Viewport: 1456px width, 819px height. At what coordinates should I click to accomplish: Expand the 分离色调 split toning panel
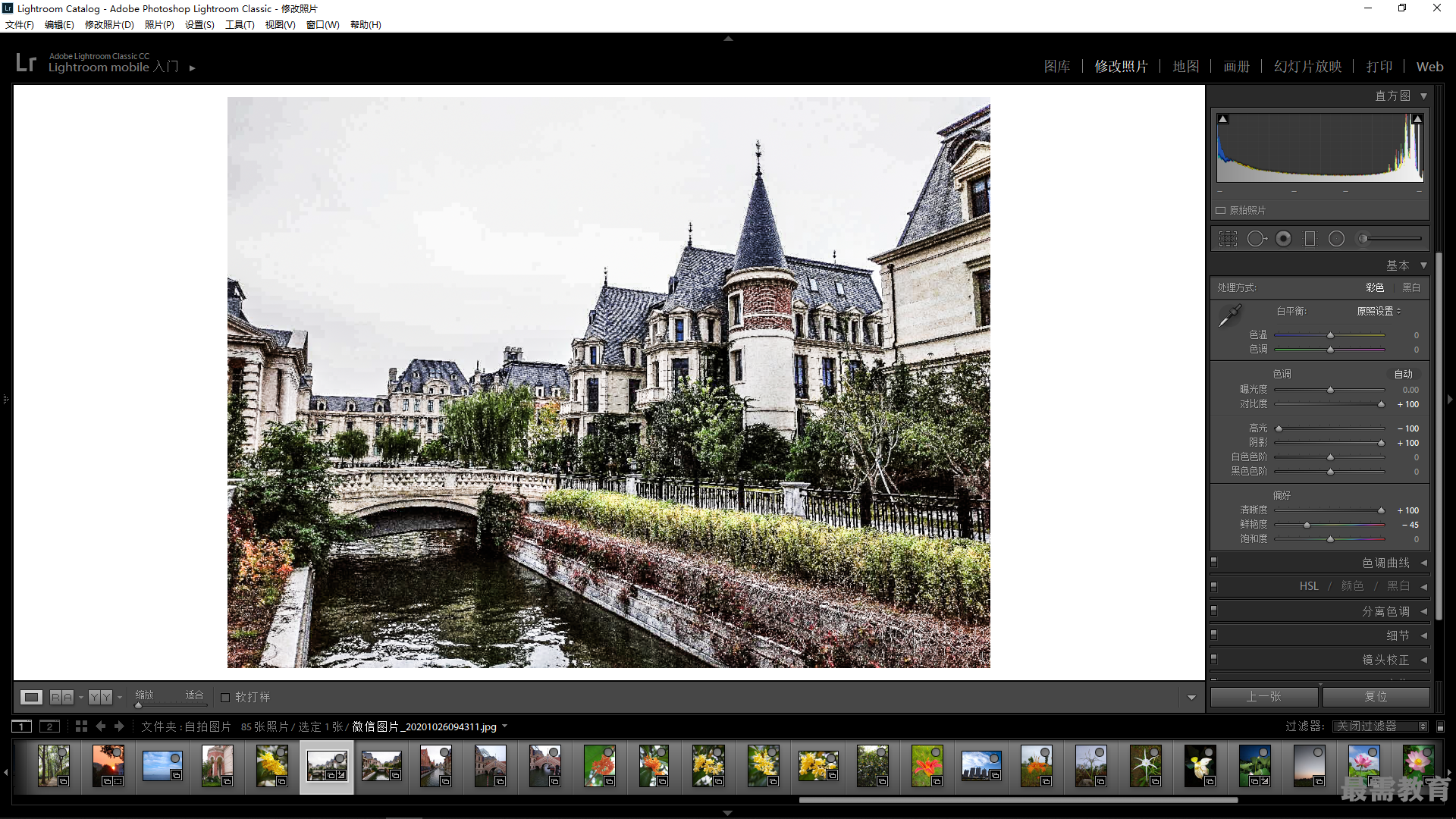pyautogui.click(x=1423, y=611)
